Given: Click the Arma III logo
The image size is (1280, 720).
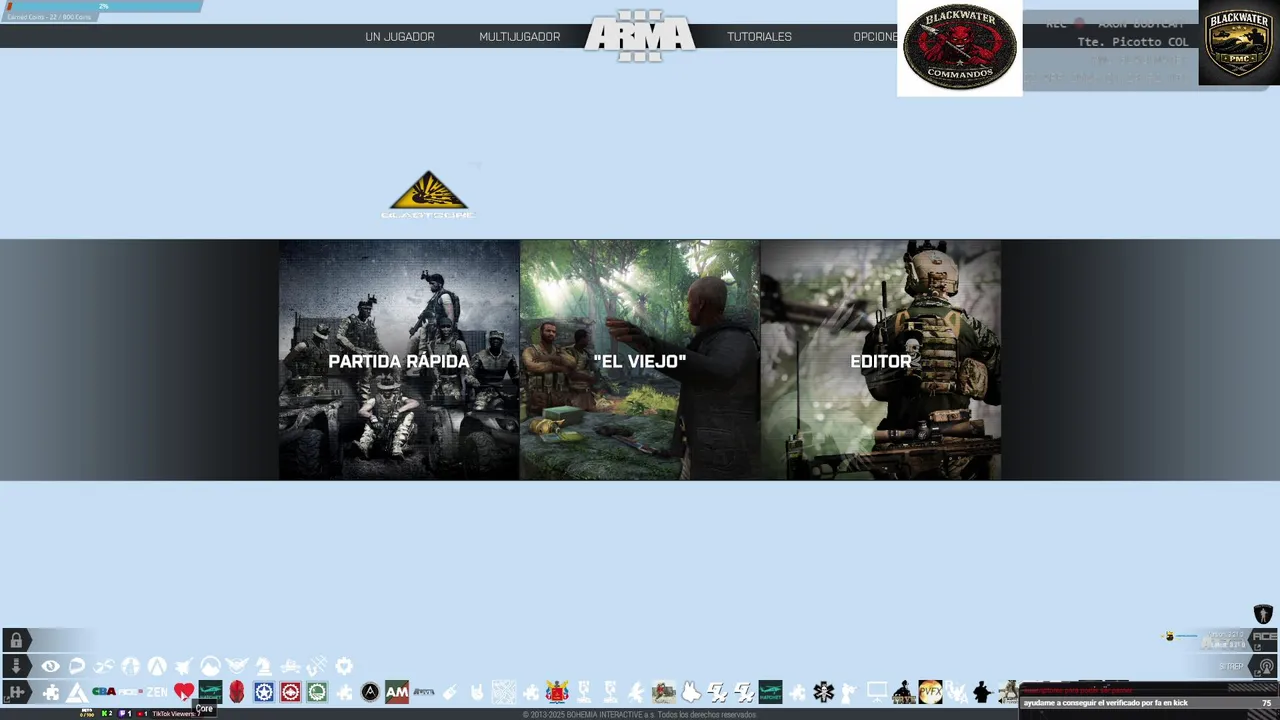Looking at the screenshot, I should click(640, 36).
